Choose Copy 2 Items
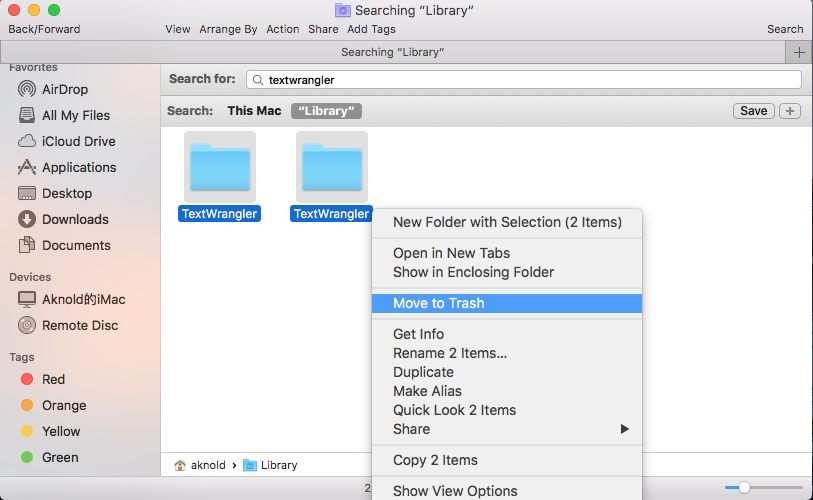 click(x=507, y=460)
